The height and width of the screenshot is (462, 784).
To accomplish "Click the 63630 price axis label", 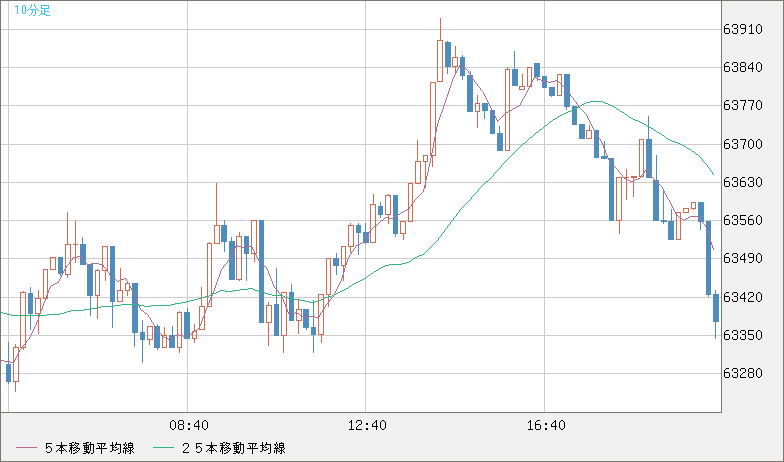I will pos(743,182).
